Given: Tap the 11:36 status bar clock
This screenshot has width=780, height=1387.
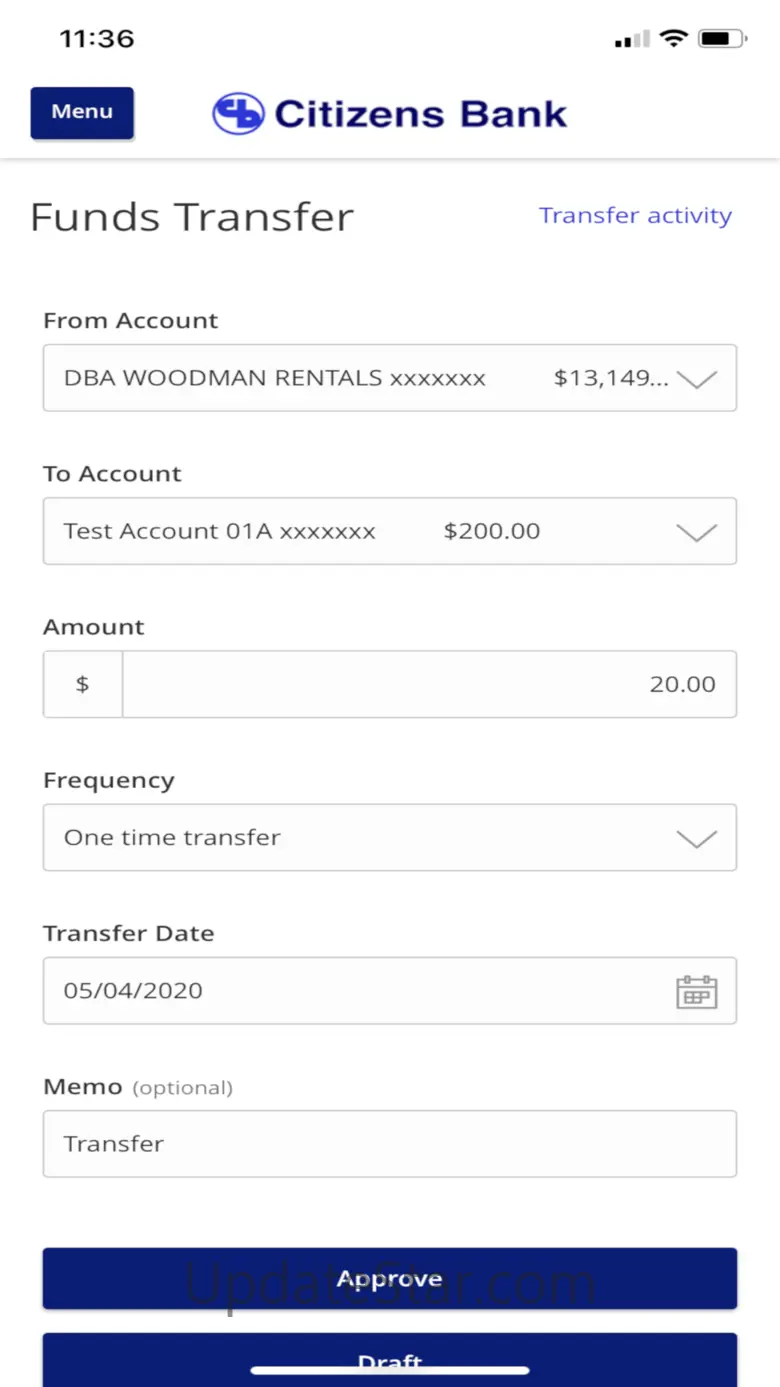Looking at the screenshot, I should (x=97, y=39).
